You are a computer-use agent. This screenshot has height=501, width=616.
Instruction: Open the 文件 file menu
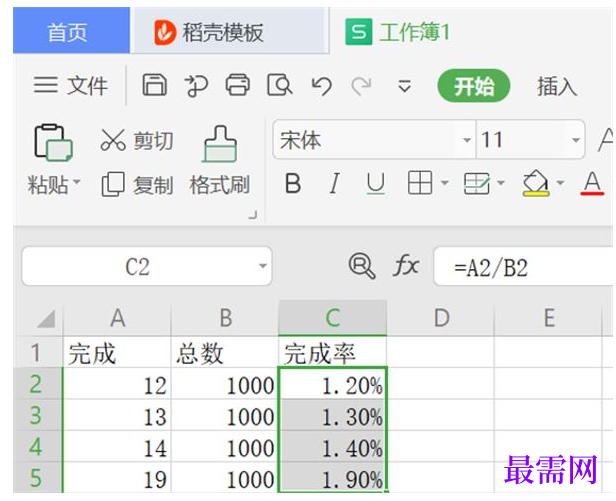[70, 85]
